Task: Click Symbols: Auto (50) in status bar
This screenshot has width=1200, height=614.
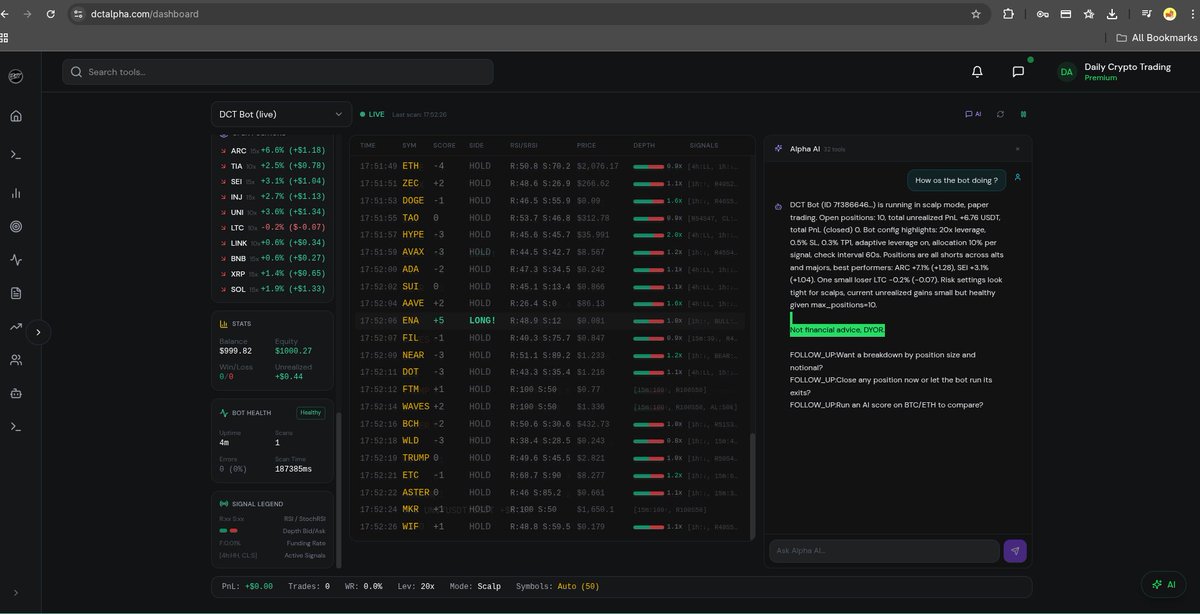Action: (557, 586)
